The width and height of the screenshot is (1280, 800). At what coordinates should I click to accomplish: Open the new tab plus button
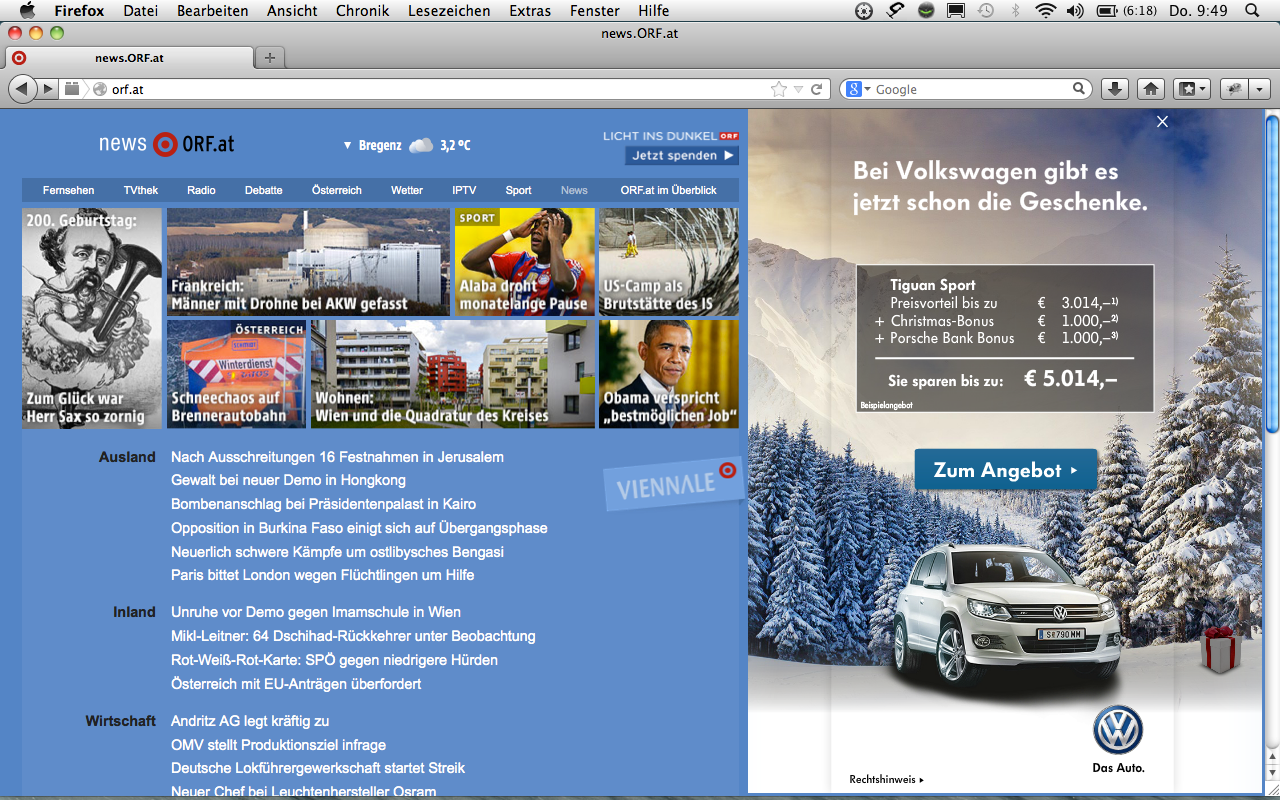pos(270,57)
